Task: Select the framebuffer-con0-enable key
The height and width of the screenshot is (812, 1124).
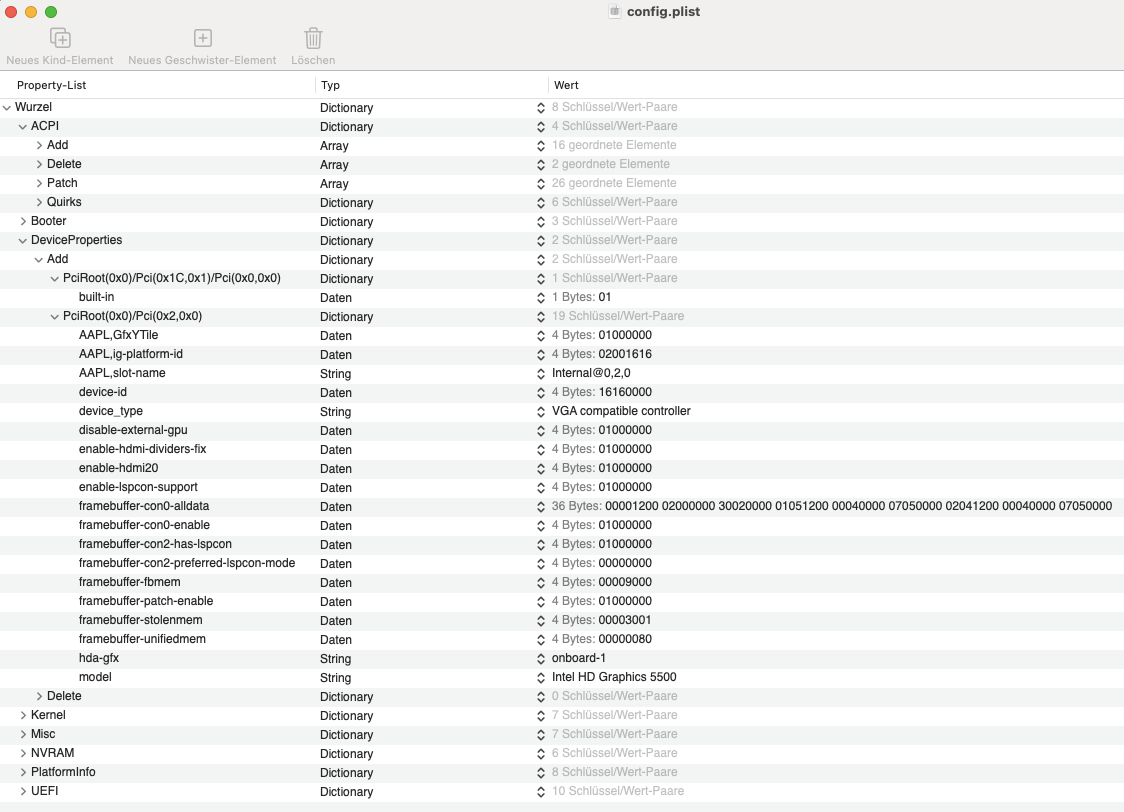Action: tap(144, 525)
